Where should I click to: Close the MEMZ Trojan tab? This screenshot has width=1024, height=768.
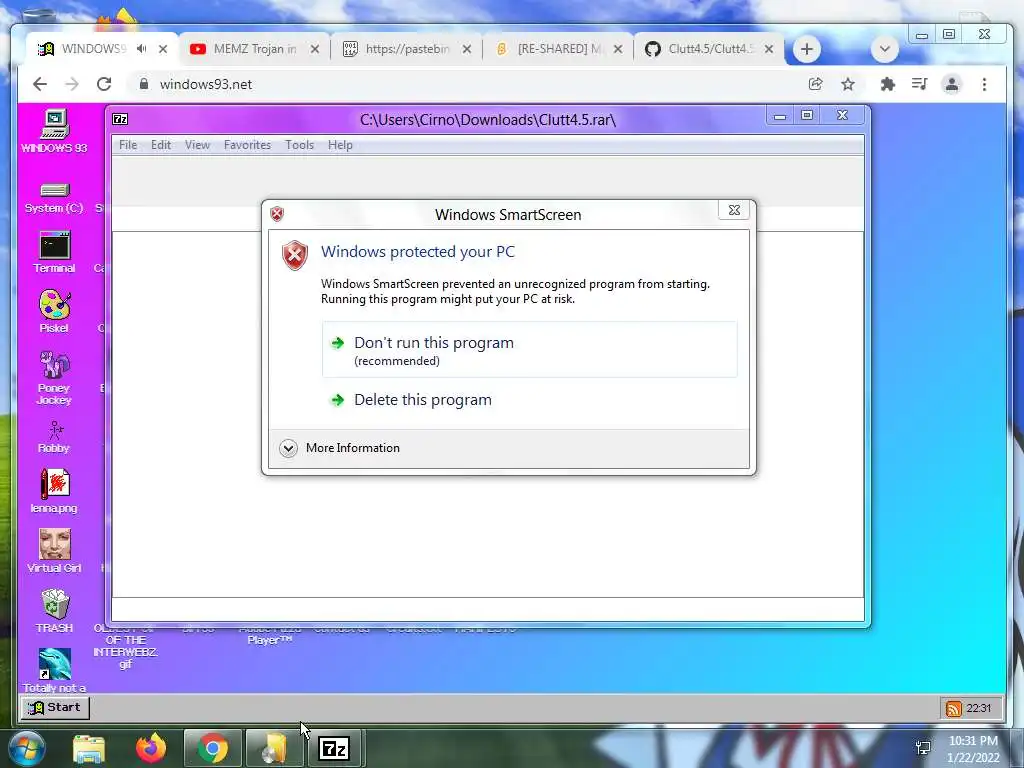point(315,49)
